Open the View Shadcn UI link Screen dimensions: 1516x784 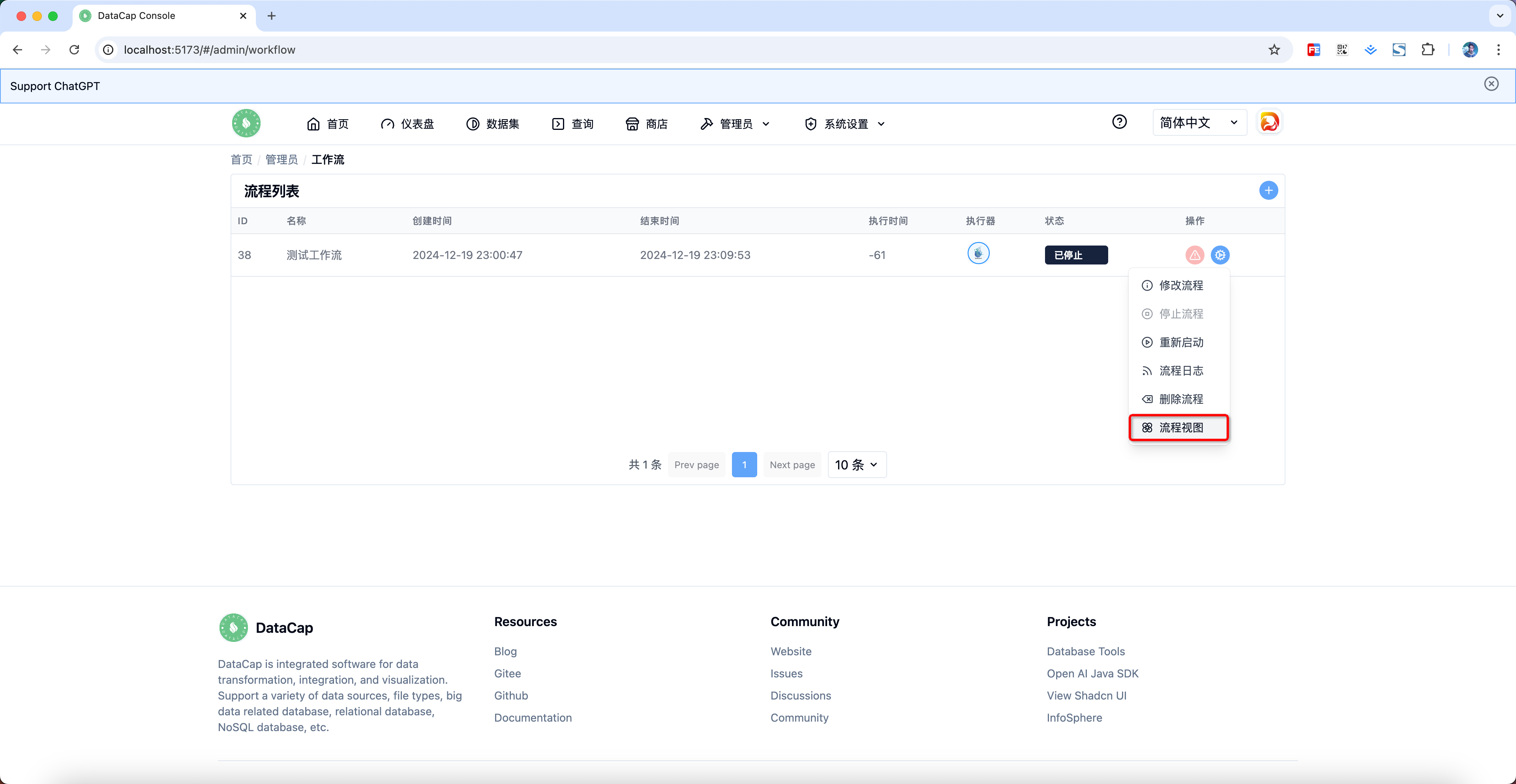(x=1086, y=696)
